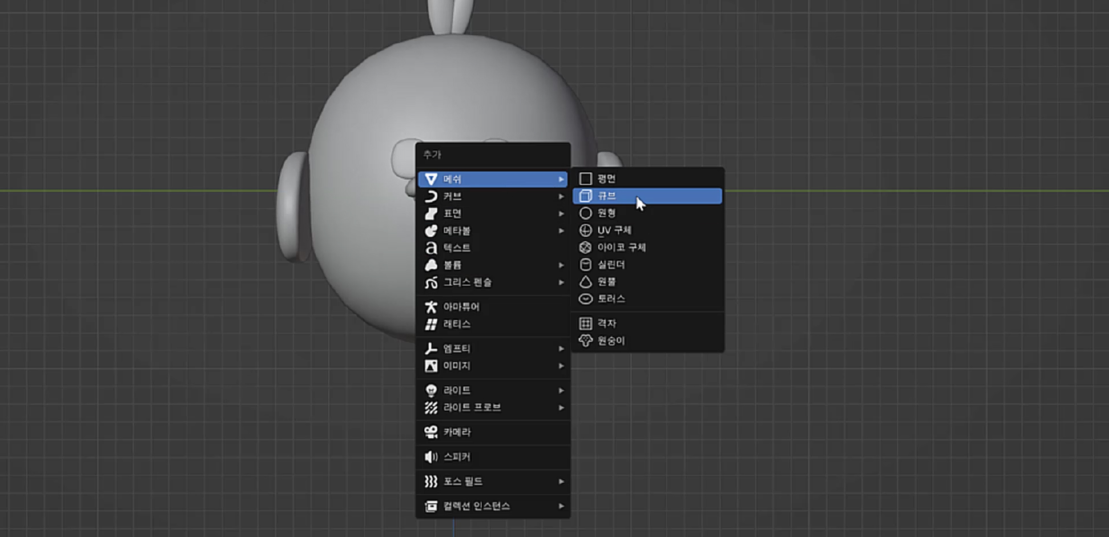Expand the 볼륨 submenu arrow
The width and height of the screenshot is (1109, 537).
tap(561, 265)
